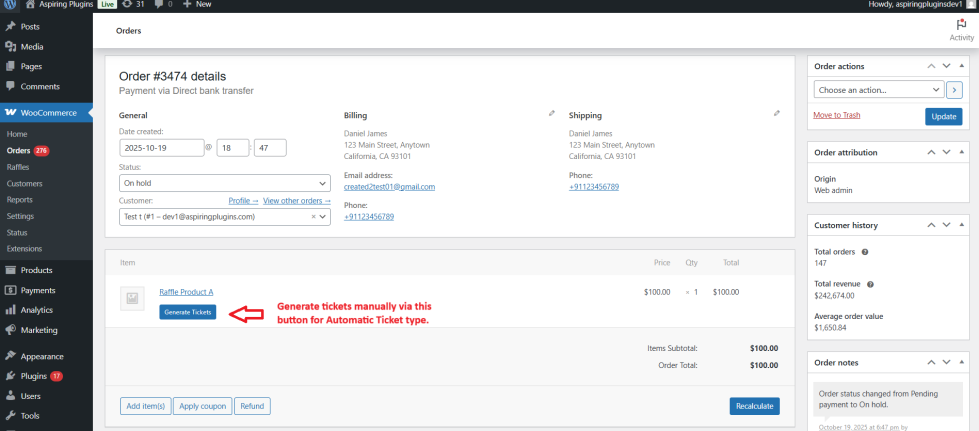Click the Date created input field

160,148
